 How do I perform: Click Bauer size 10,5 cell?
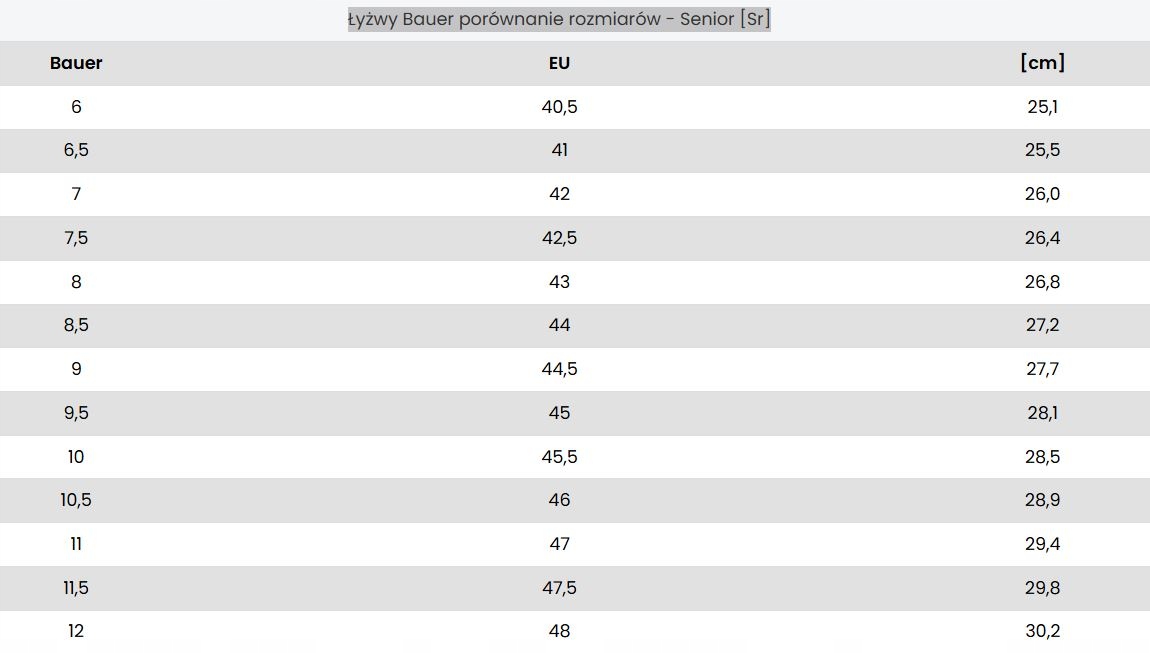click(76, 500)
